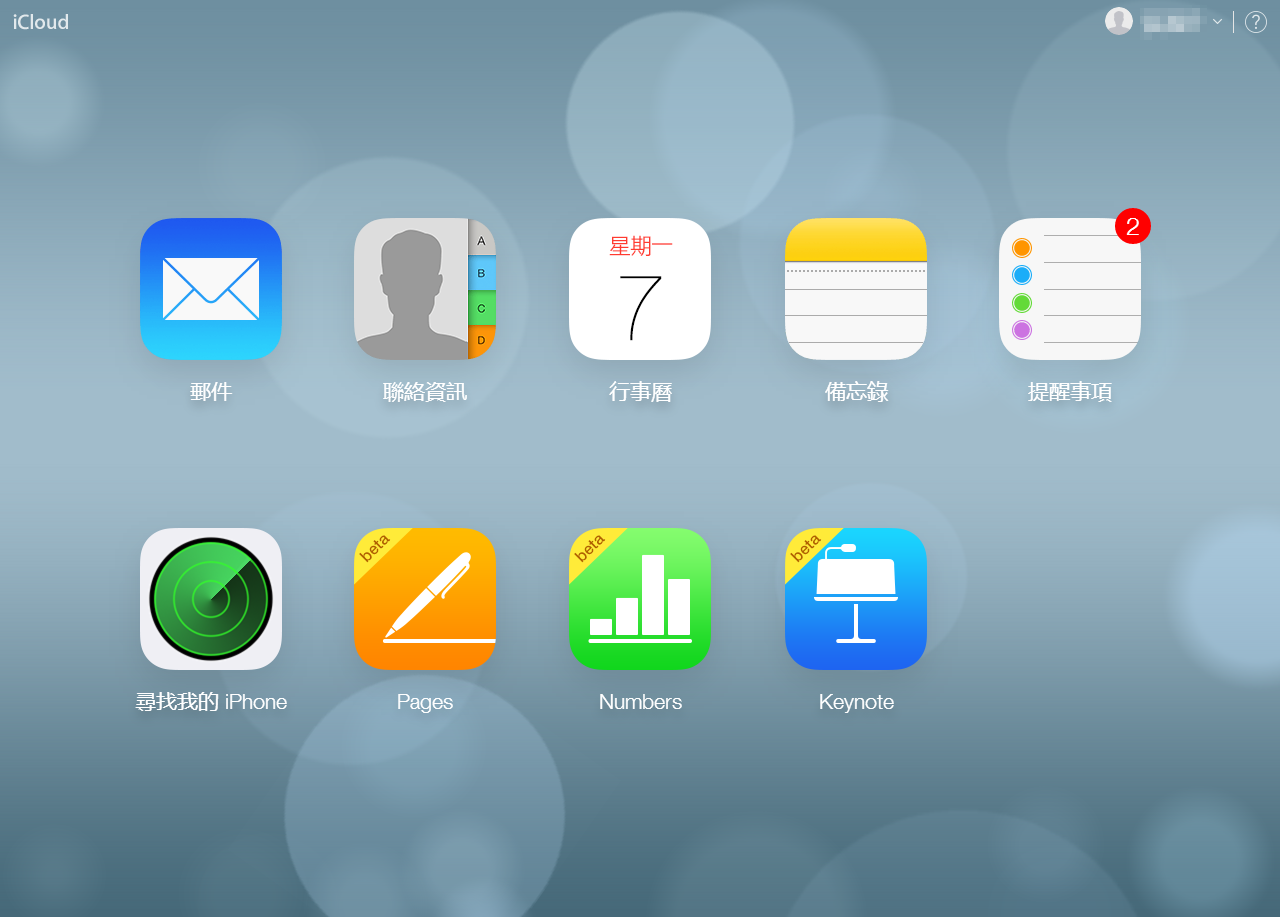
Task: Click the Pages label text
Action: (x=425, y=702)
